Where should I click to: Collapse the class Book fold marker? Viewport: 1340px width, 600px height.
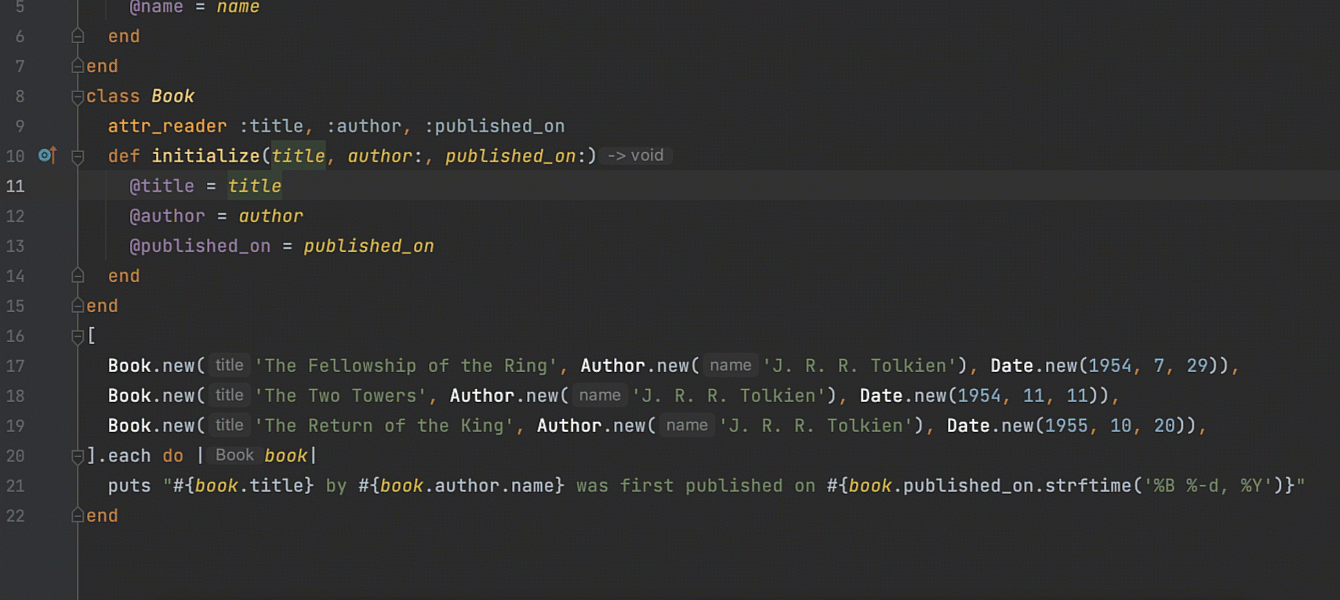click(x=78, y=97)
